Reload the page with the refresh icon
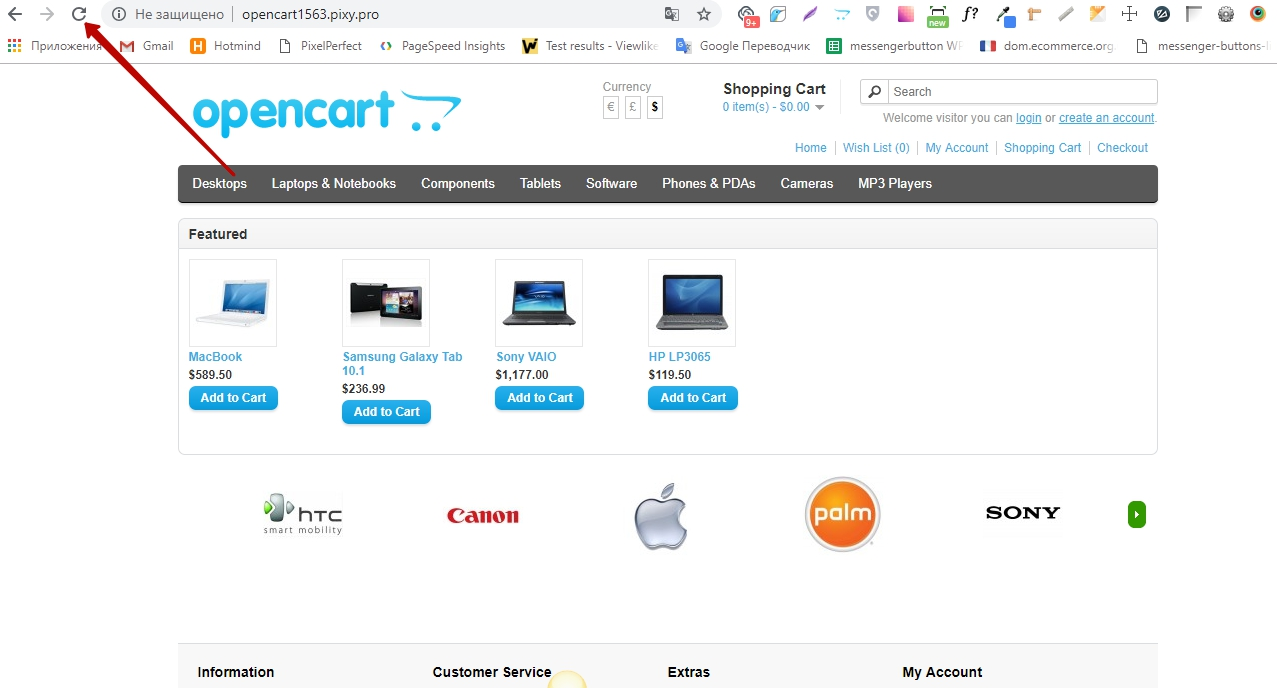The width and height of the screenshot is (1277, 688). click(79, 14)
